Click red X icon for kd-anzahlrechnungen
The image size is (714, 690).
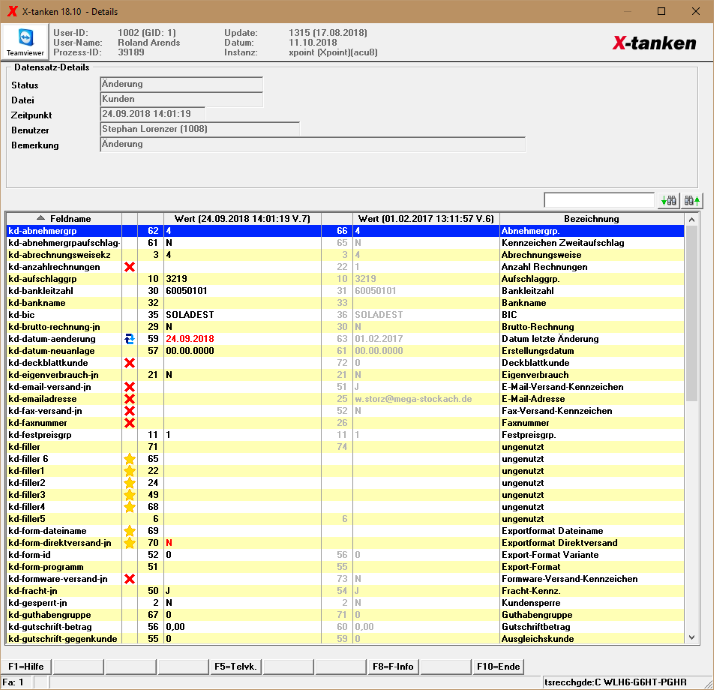[x=129, y=267]
